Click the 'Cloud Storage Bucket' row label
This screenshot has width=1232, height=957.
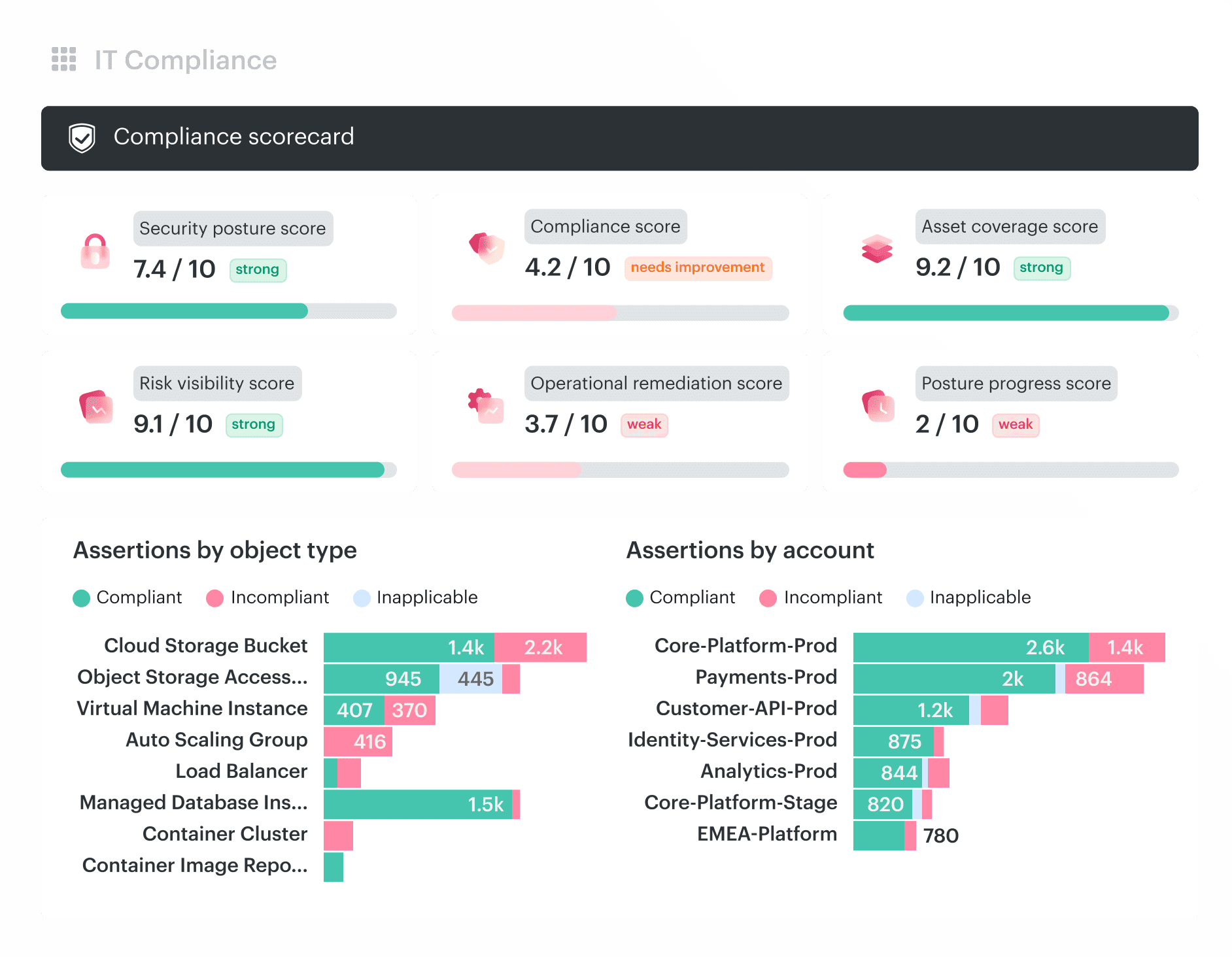205,646
